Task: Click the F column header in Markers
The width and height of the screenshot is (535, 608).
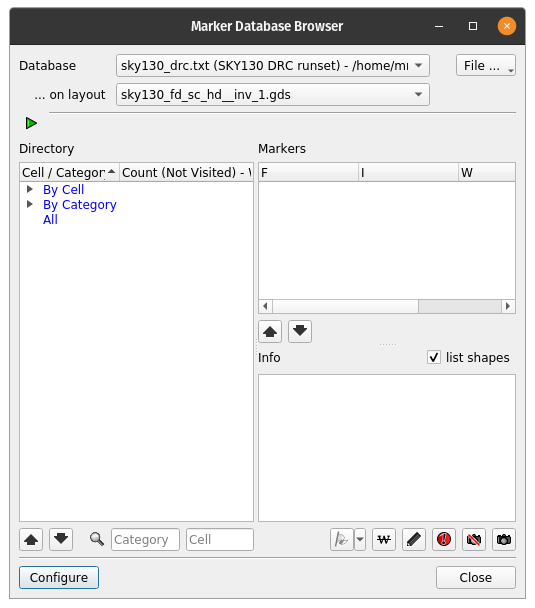Action: tap(309, 172)
